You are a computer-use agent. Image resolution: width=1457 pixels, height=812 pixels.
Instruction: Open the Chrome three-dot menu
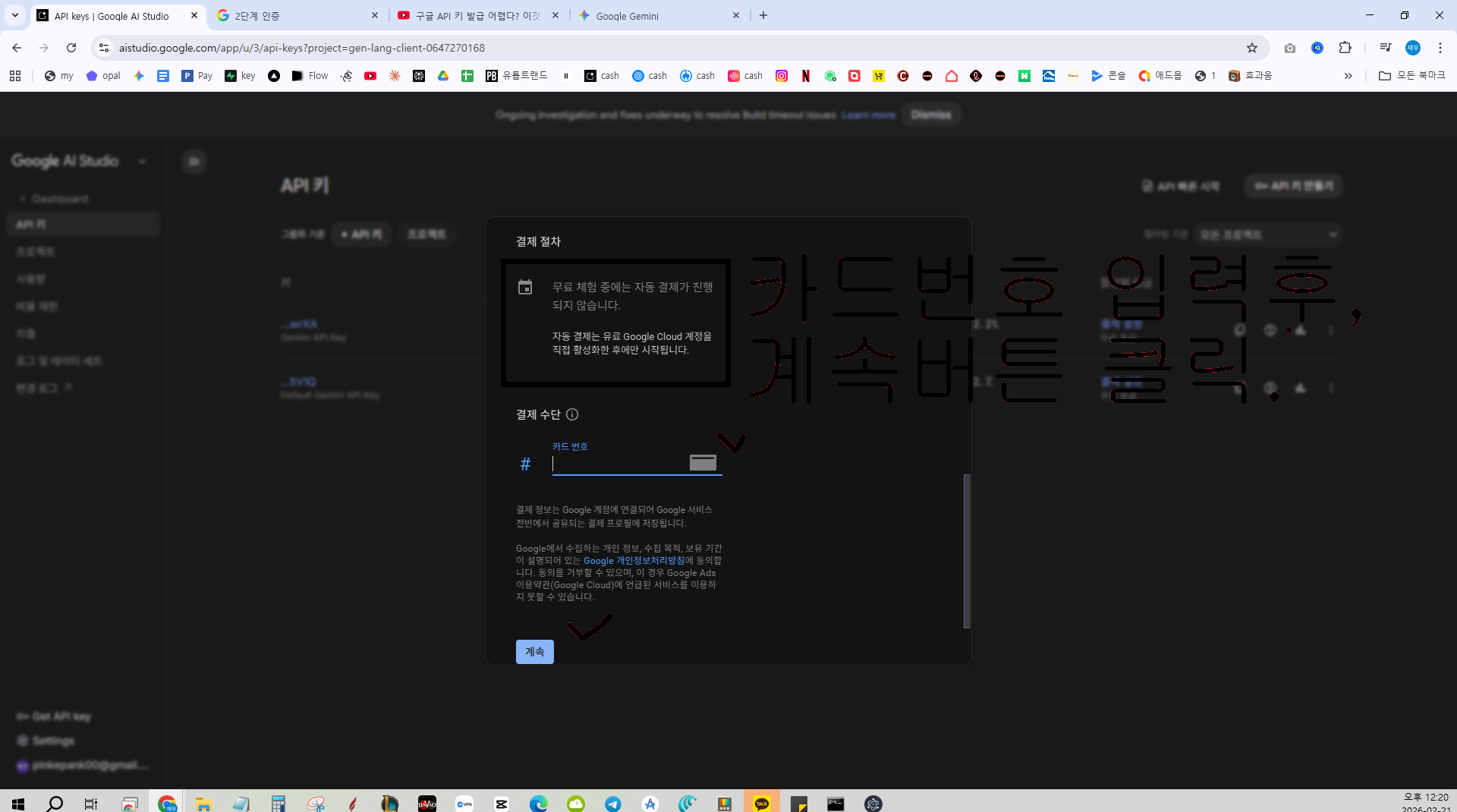[1440, 48]
